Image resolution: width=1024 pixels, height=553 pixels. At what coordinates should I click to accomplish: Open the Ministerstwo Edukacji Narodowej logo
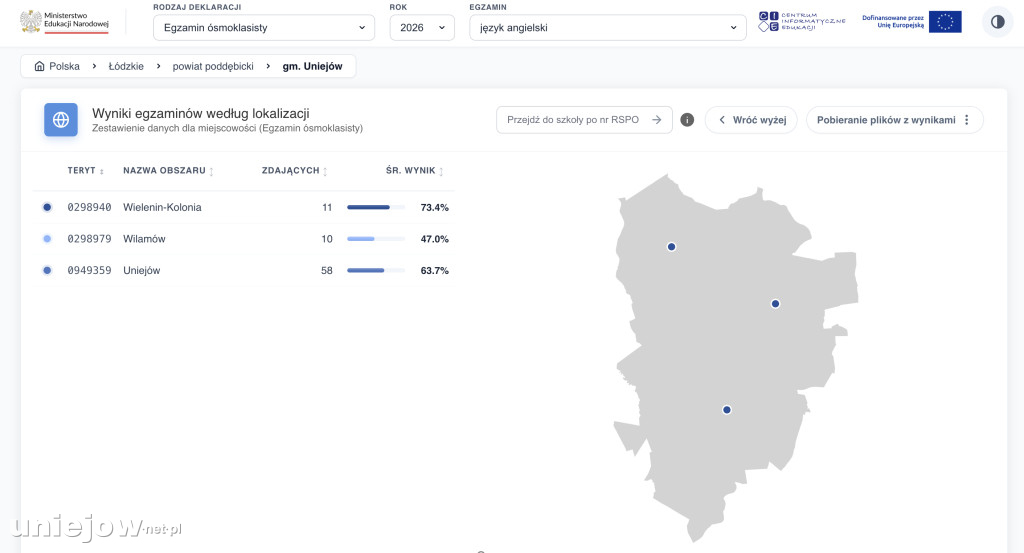(65, 22)
